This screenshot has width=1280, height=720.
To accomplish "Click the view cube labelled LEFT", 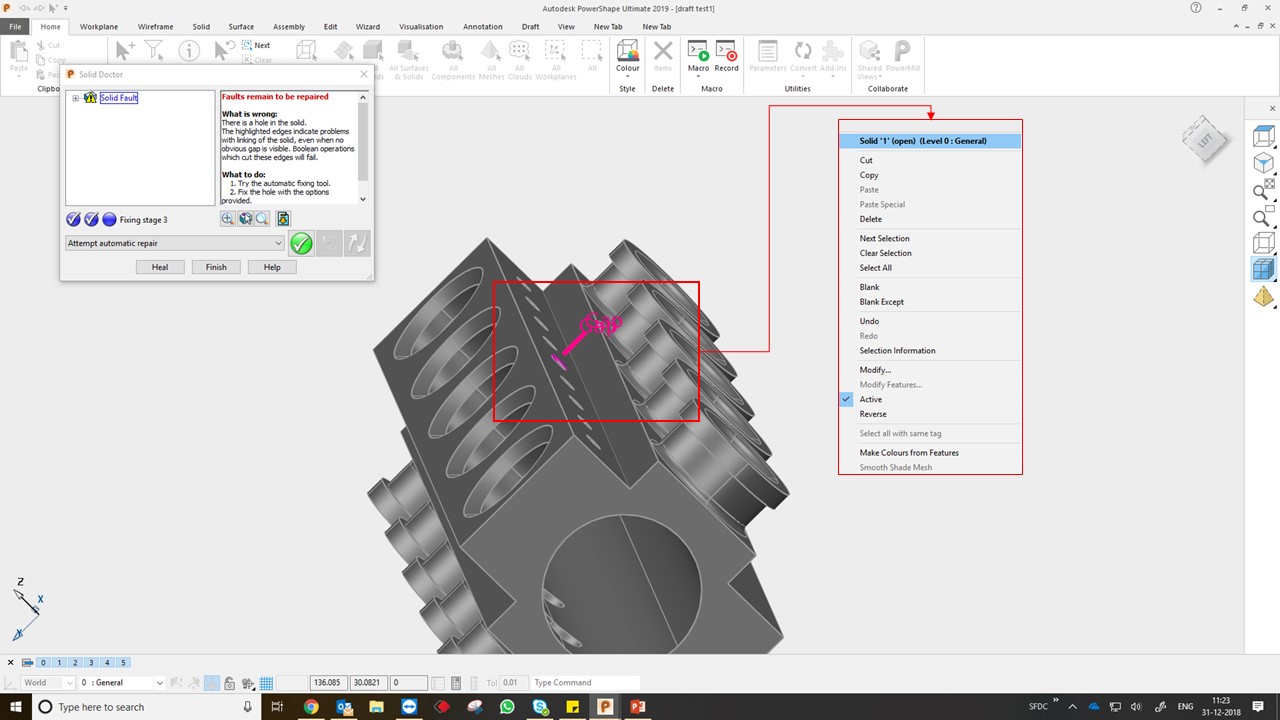I will coord(1204,139).
